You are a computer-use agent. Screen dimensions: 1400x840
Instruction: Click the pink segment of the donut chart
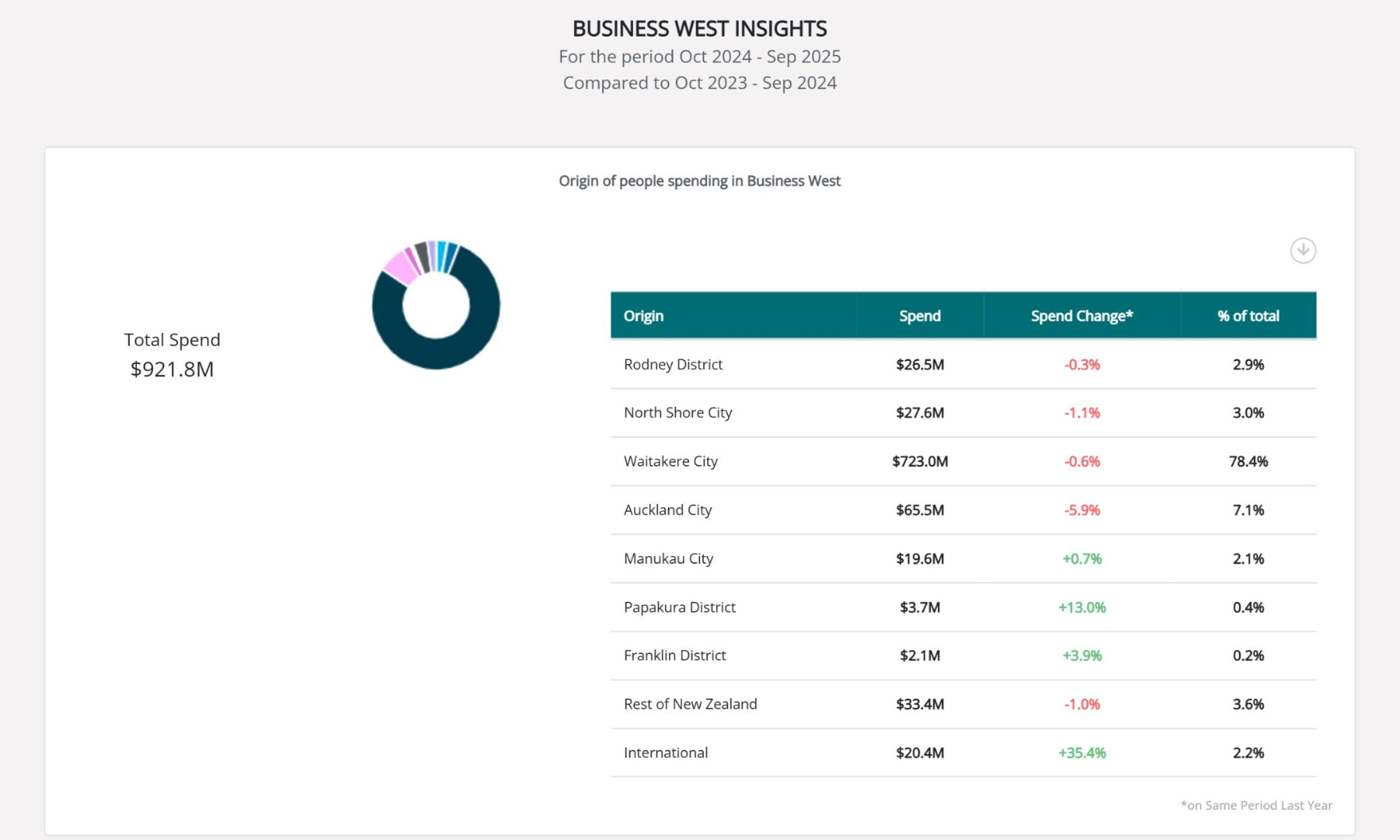click(401, 268)
